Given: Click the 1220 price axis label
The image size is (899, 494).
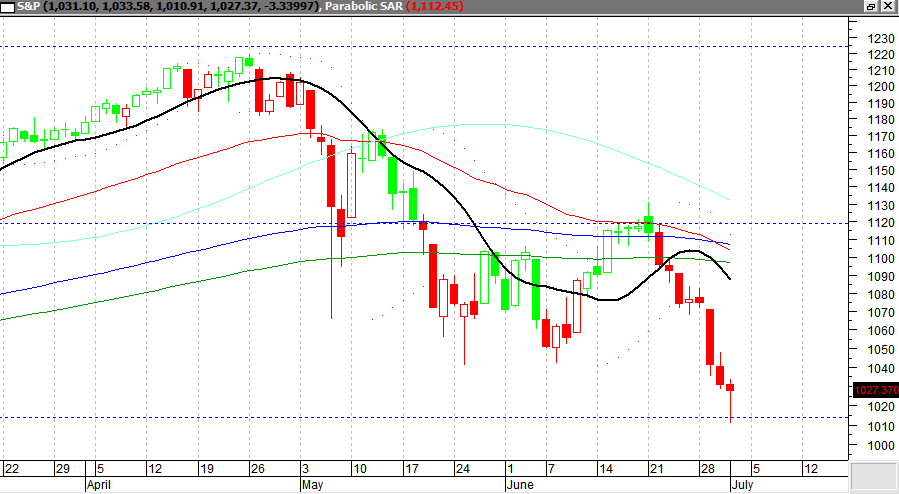Looking at the screenshot, I should (x=881, y=55).
